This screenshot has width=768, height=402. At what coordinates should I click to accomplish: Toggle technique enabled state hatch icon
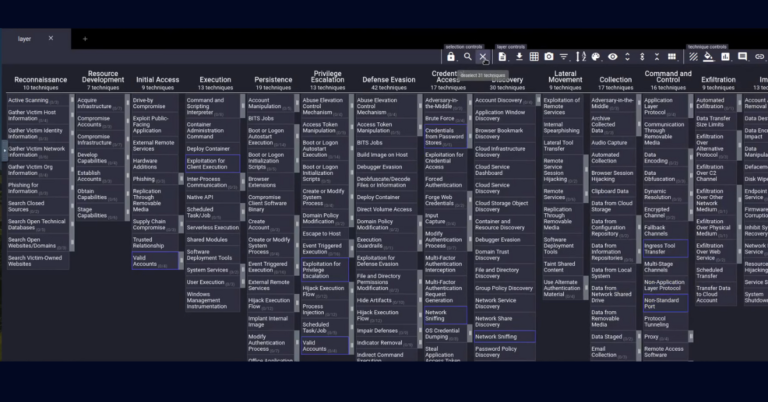(693, 57)
